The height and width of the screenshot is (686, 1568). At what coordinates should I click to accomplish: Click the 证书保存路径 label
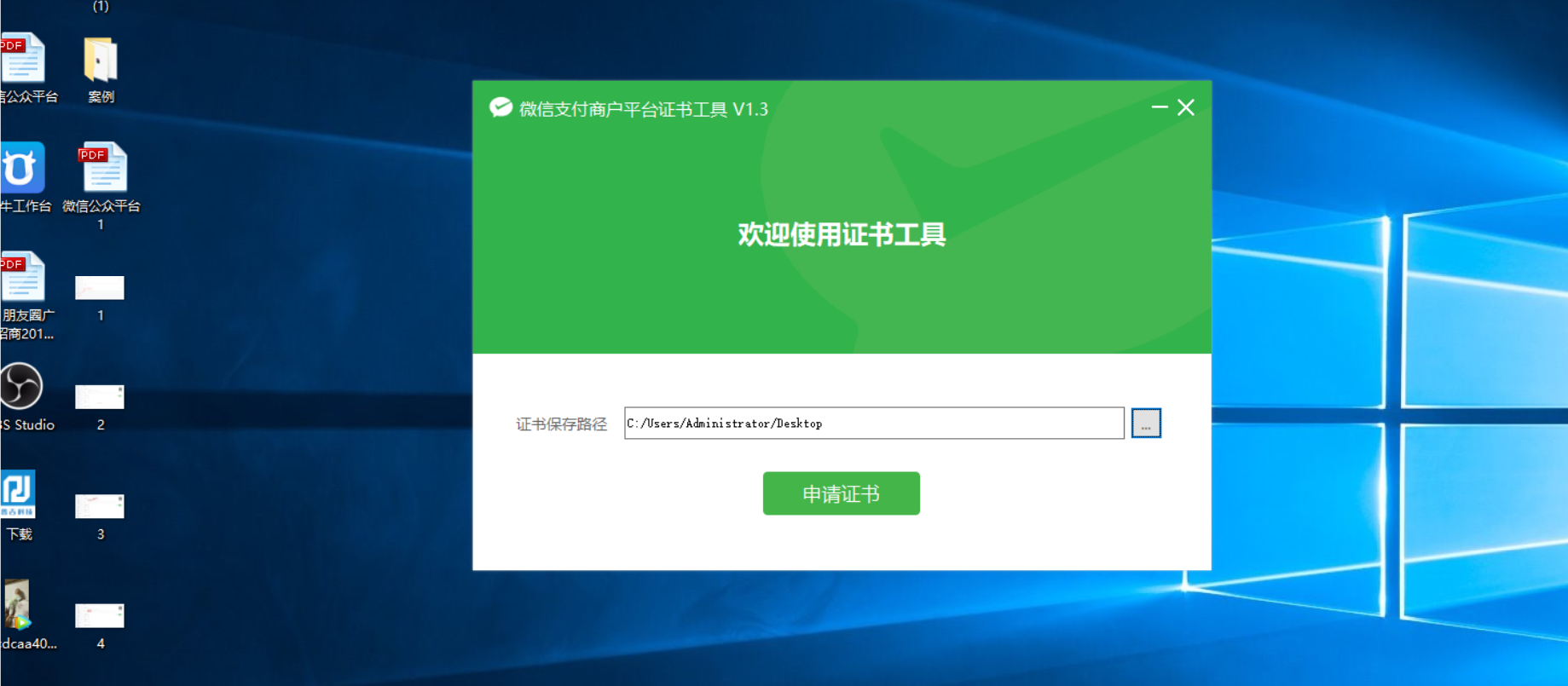(561, 424)
